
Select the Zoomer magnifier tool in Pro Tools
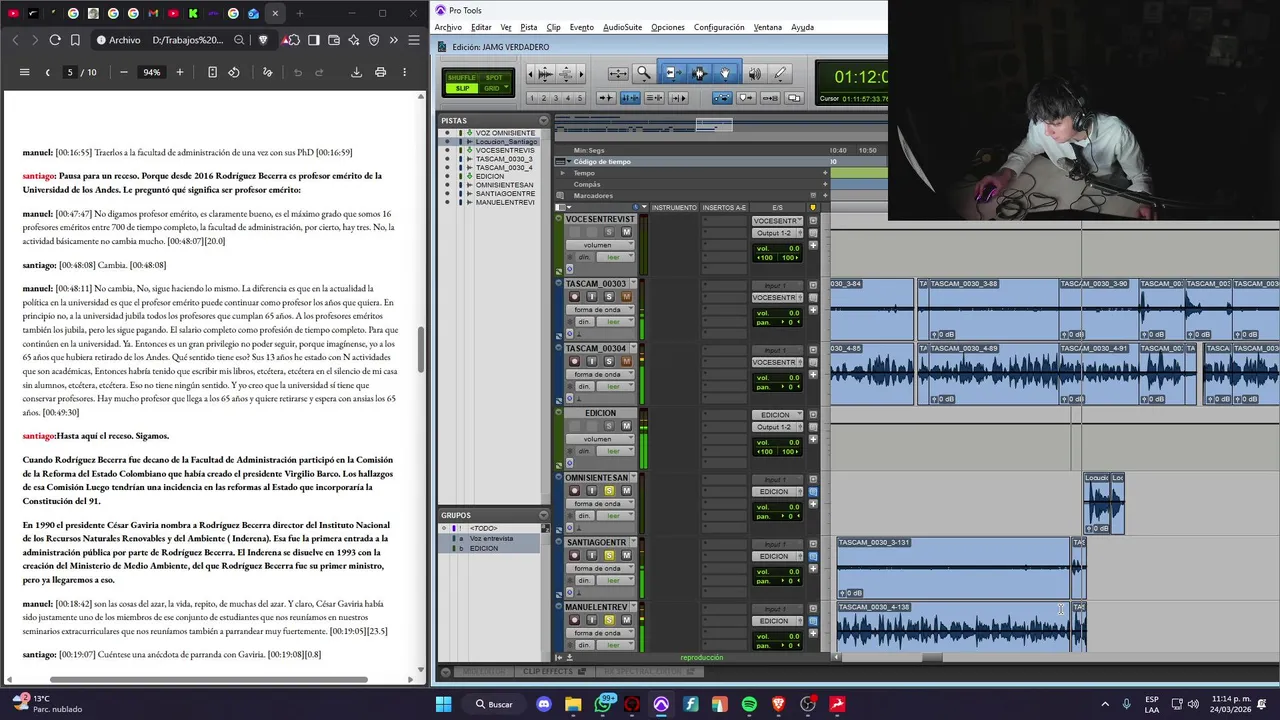[x=644, y=73]
